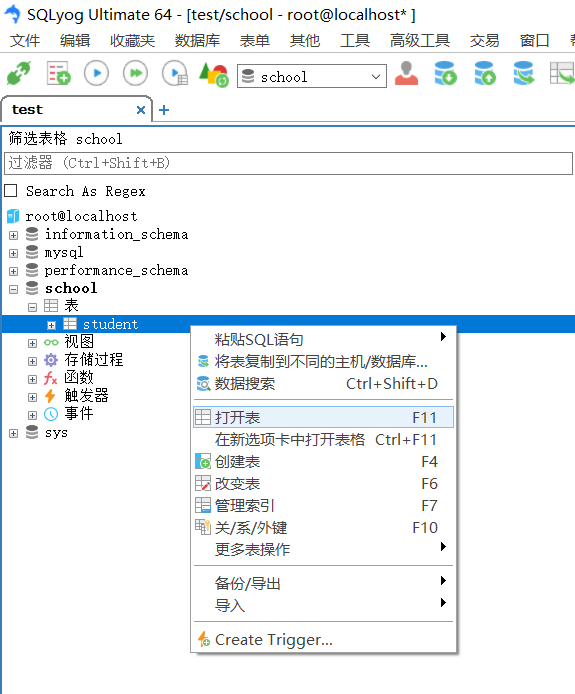Choose 关系/外键 in context menu
The image size is (575, 694).
click(x=324, y=528)
